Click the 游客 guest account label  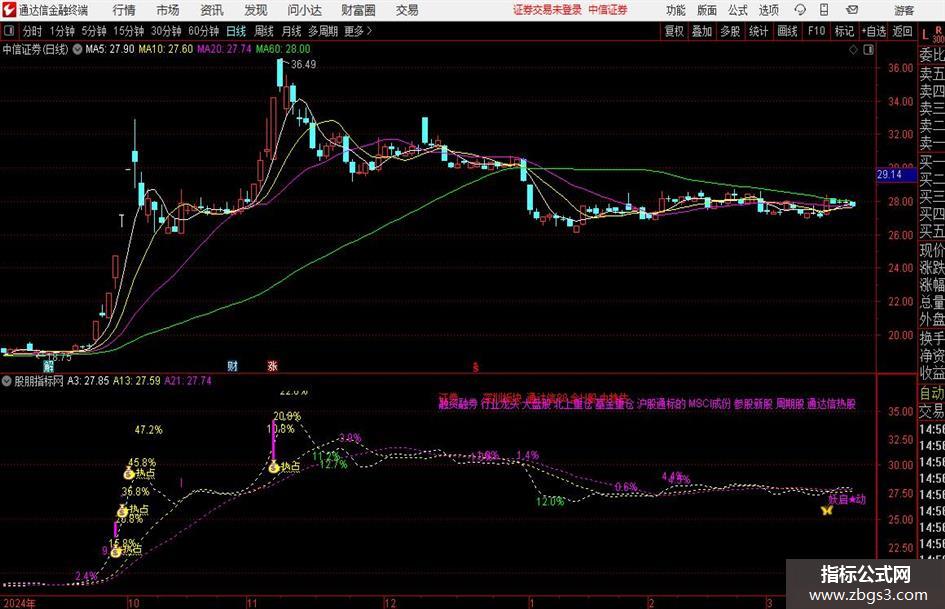(904, 10)
